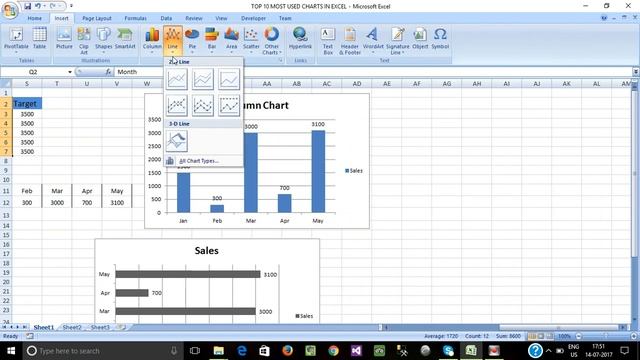Switch to the Team tab
The width and height of the screenshot is (640, 360).
point(285,18)
